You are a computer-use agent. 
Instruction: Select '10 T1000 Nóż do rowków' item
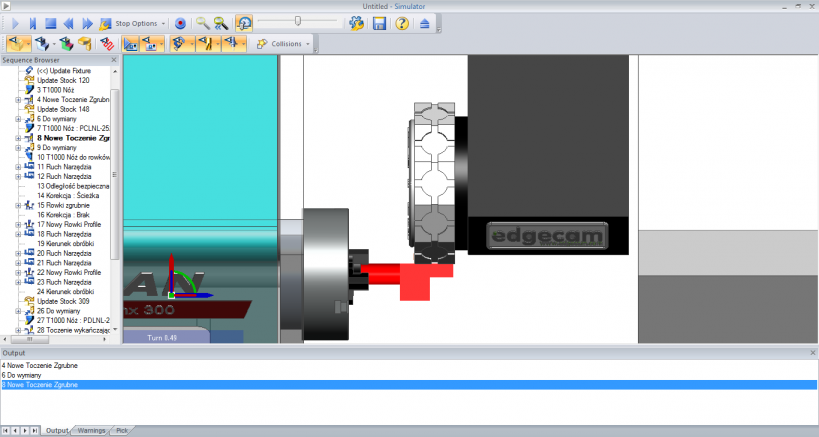(x=73, y=157)
